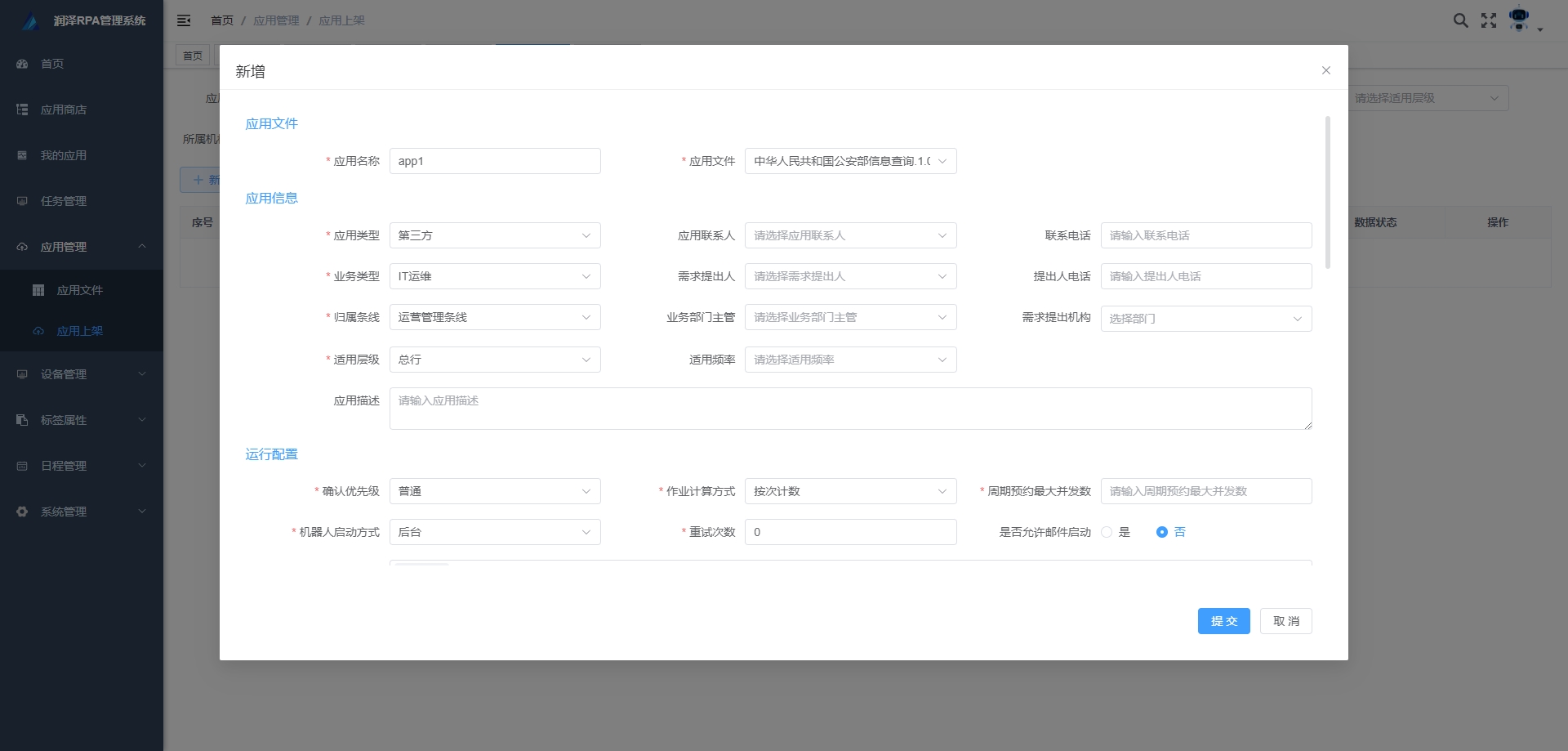
Task: Click the 应用信息 section heading
Action: click(x=271, y=198)
